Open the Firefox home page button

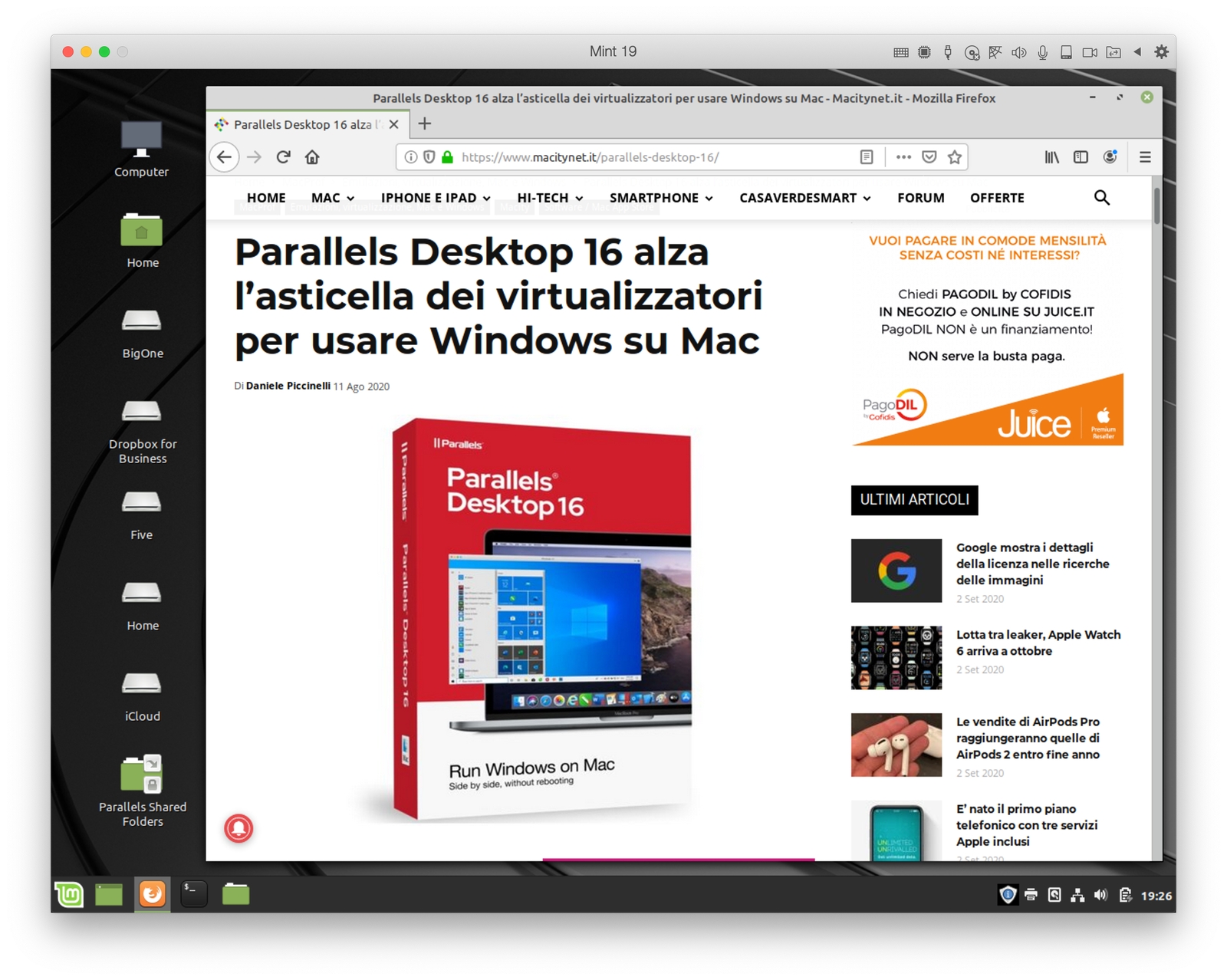(x=312, y=157)
